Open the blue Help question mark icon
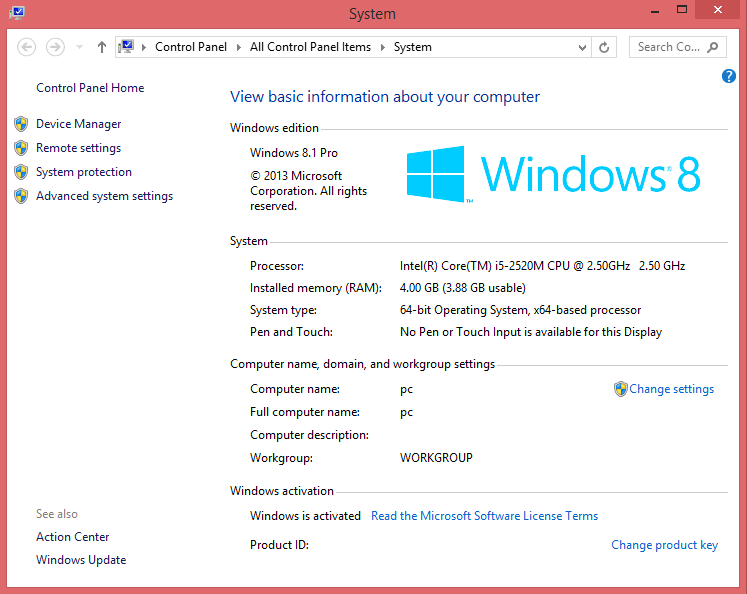The height and width of the screenshot is (594, 747). (729, 76)
